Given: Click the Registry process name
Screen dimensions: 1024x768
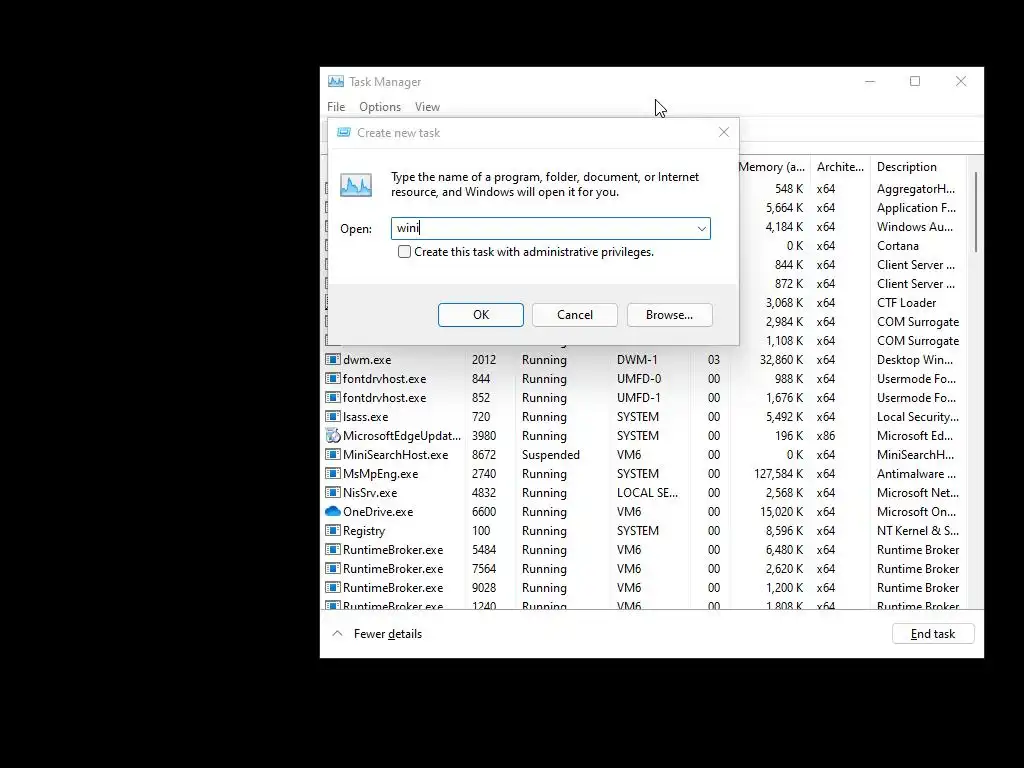Looking at the screenshot, I should [364, 530].
